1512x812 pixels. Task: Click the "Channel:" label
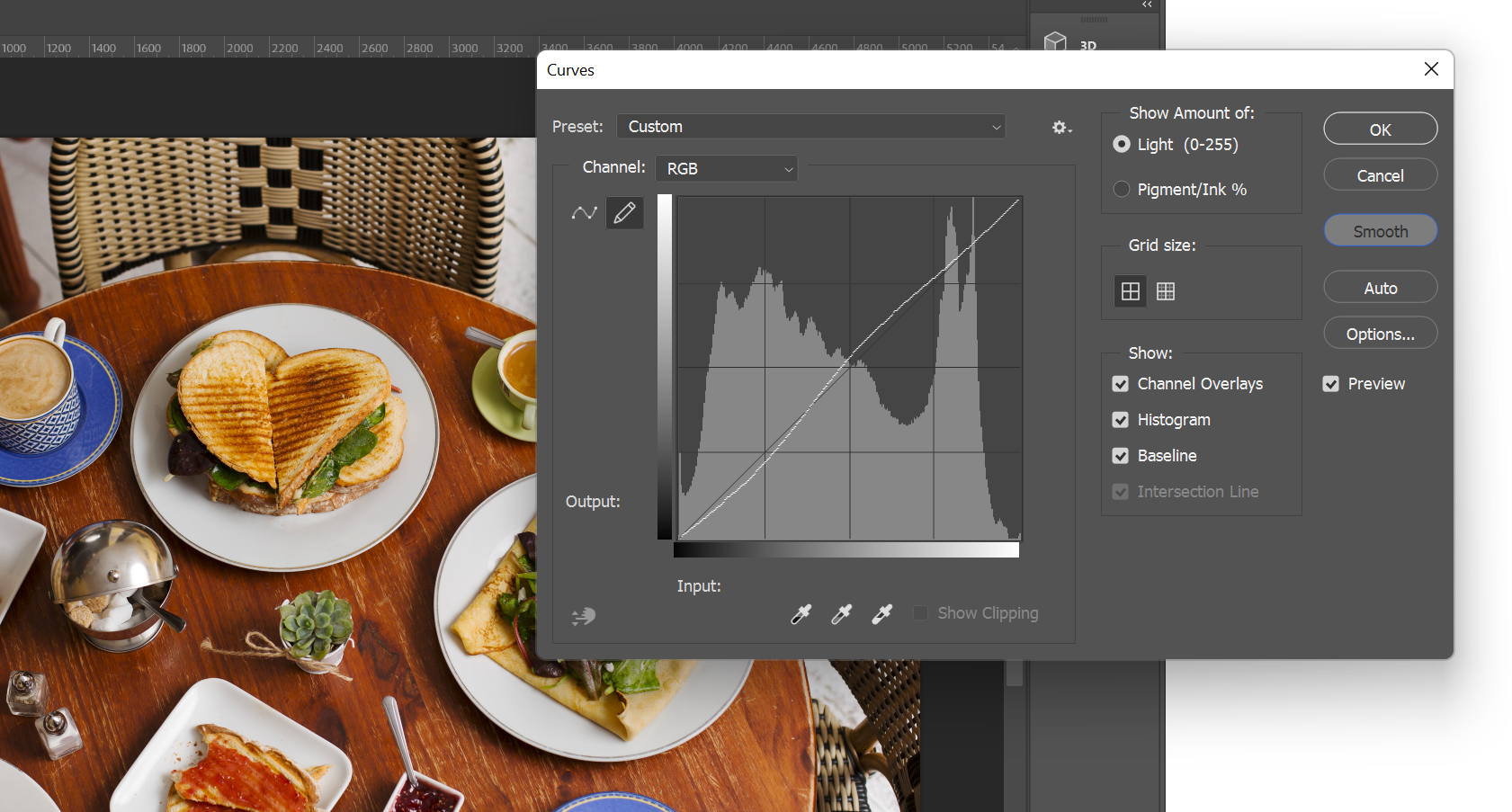pos(613,167)
